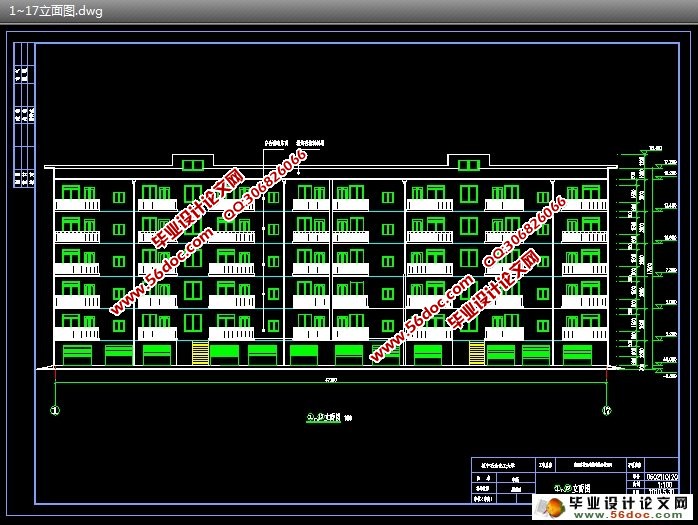Click the leftmost green garage door

click(77, 353)
